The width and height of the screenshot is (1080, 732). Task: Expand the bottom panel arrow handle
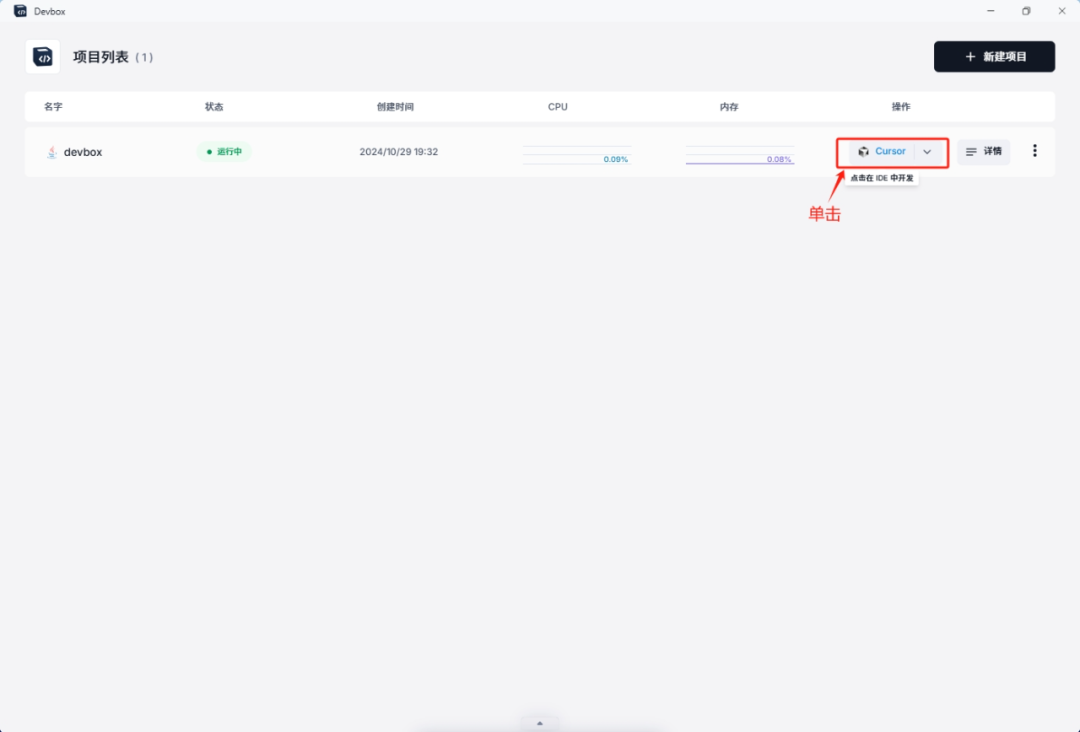tap(540, 723)
